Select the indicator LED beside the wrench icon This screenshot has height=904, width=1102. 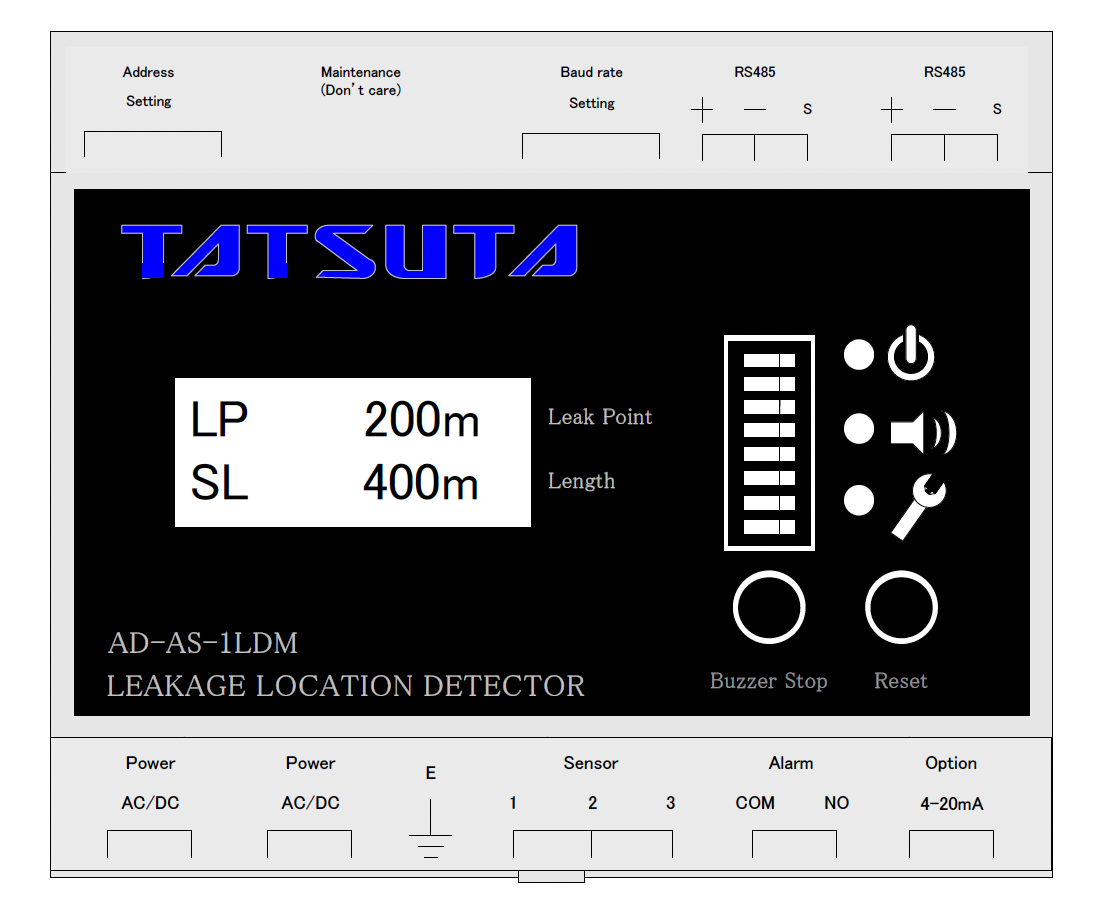point(859,501)
